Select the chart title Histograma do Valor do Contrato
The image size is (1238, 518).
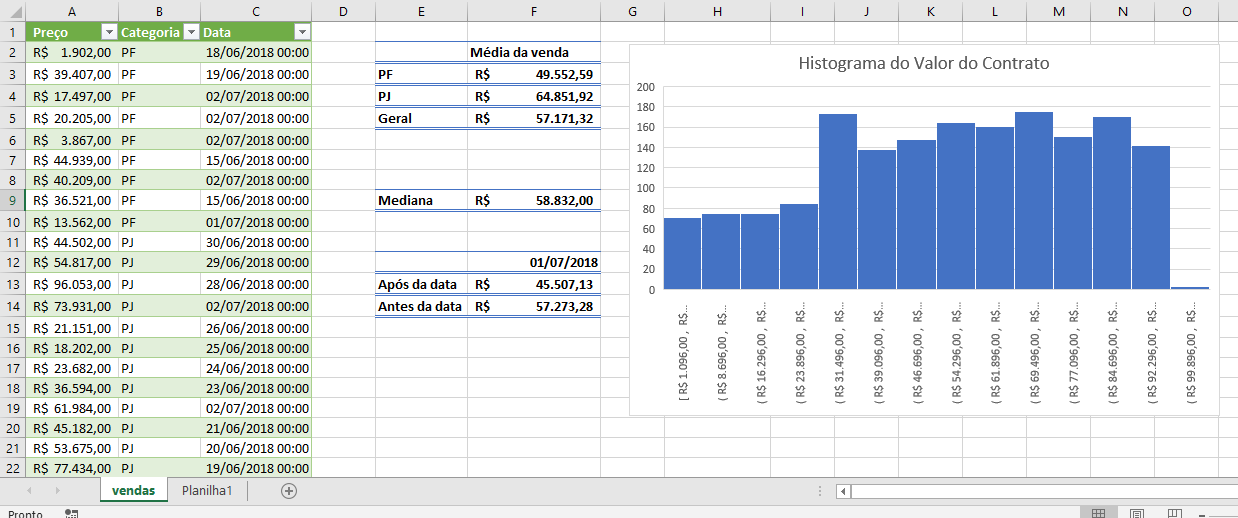(x=924, y=63)
